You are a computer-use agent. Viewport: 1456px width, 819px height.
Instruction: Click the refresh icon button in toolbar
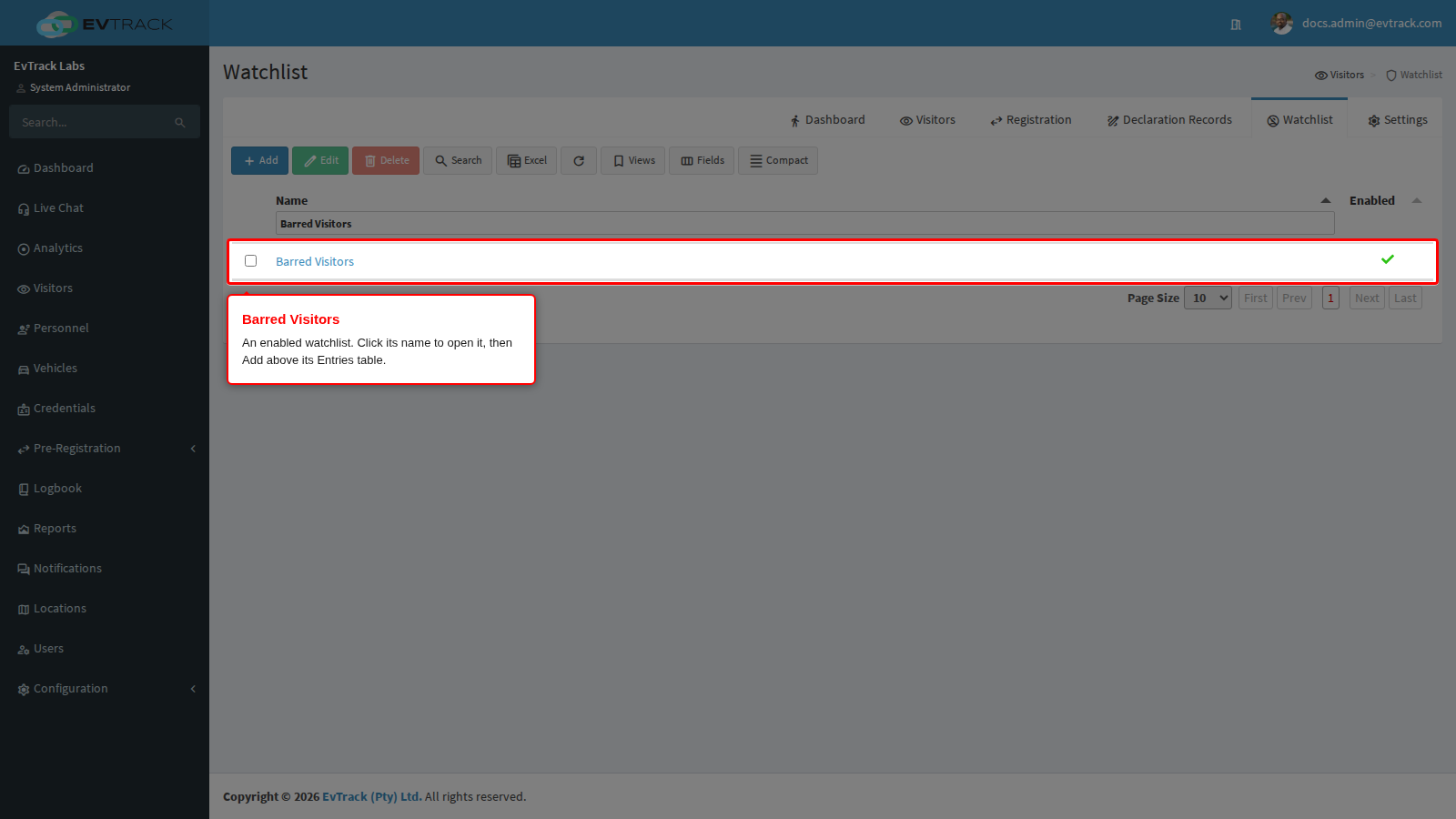[579, 160]
